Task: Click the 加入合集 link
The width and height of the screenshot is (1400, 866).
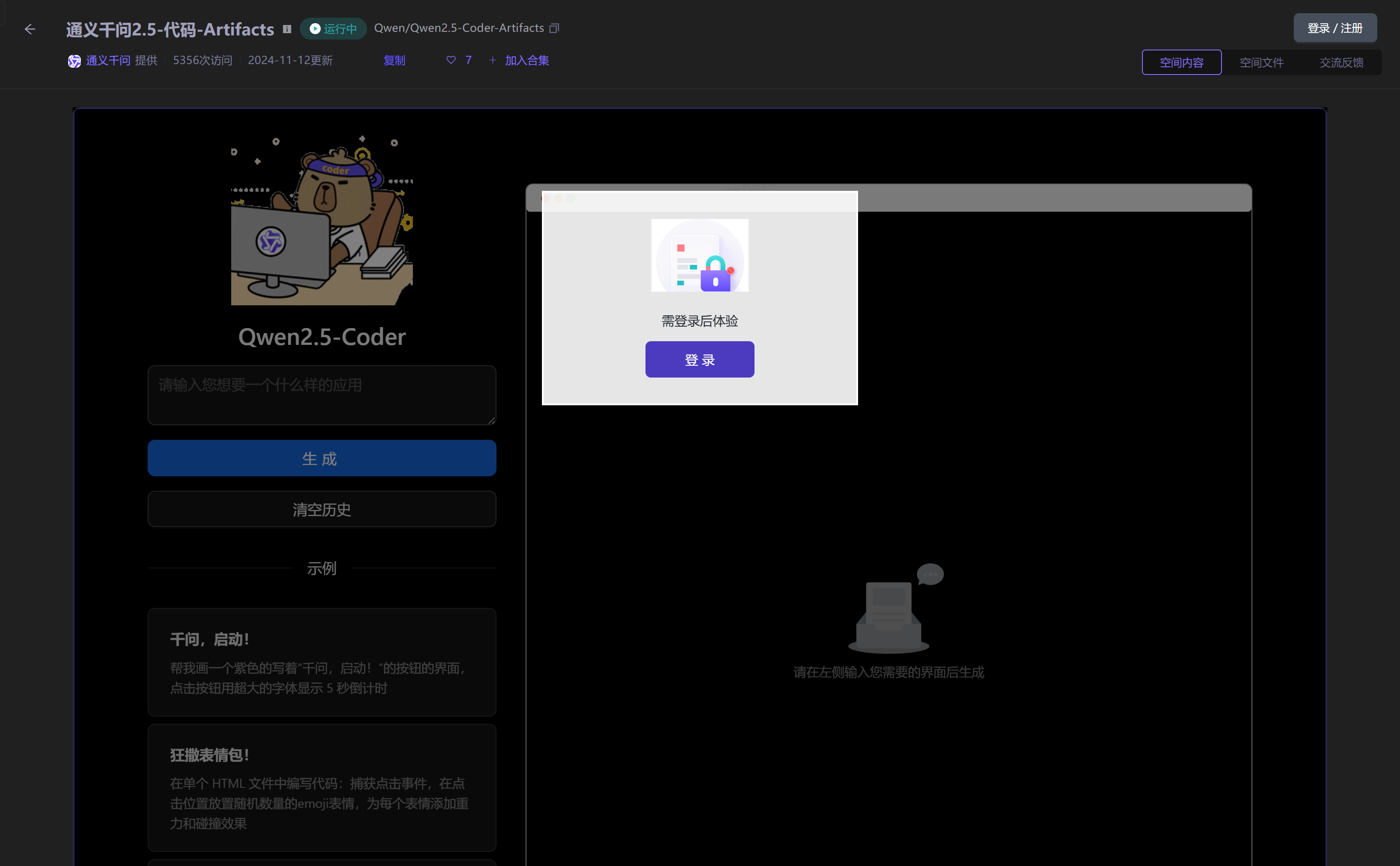Action: point(527,60)
